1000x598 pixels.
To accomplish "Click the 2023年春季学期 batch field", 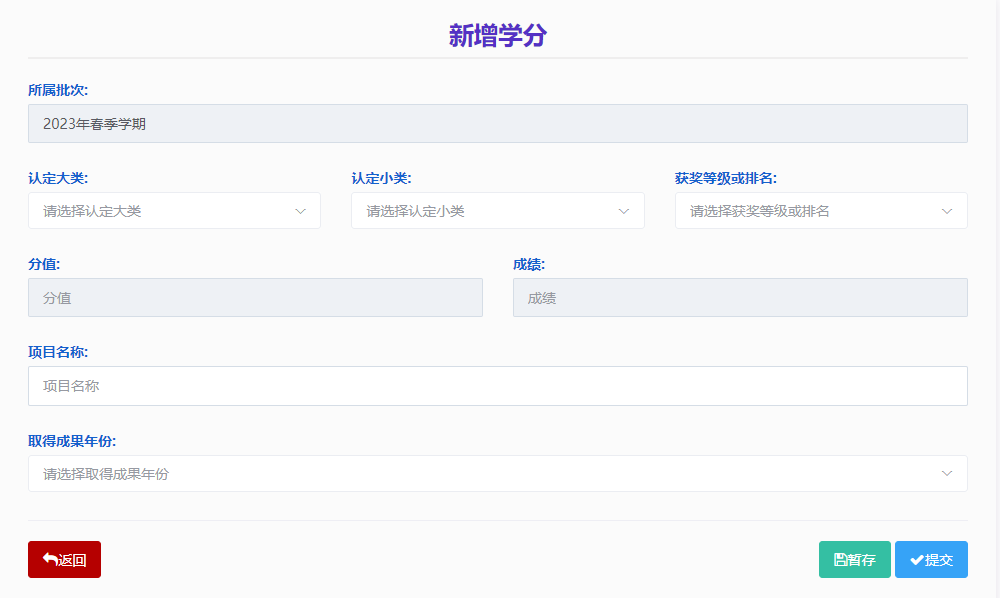I will coord(497,124).
